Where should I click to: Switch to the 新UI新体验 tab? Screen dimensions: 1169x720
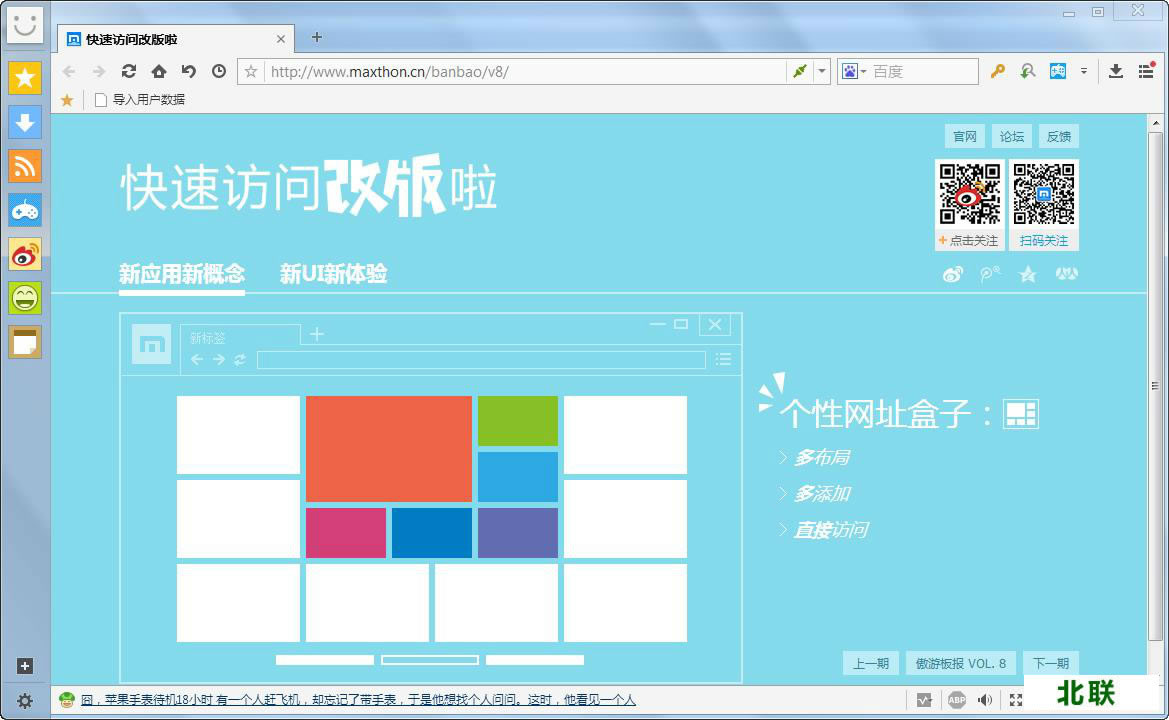334,274
